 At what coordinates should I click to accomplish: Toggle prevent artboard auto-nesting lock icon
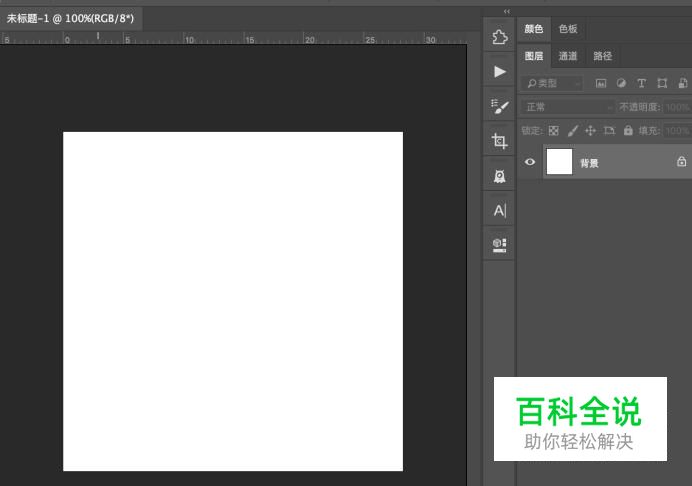click(x=609, y=131)
